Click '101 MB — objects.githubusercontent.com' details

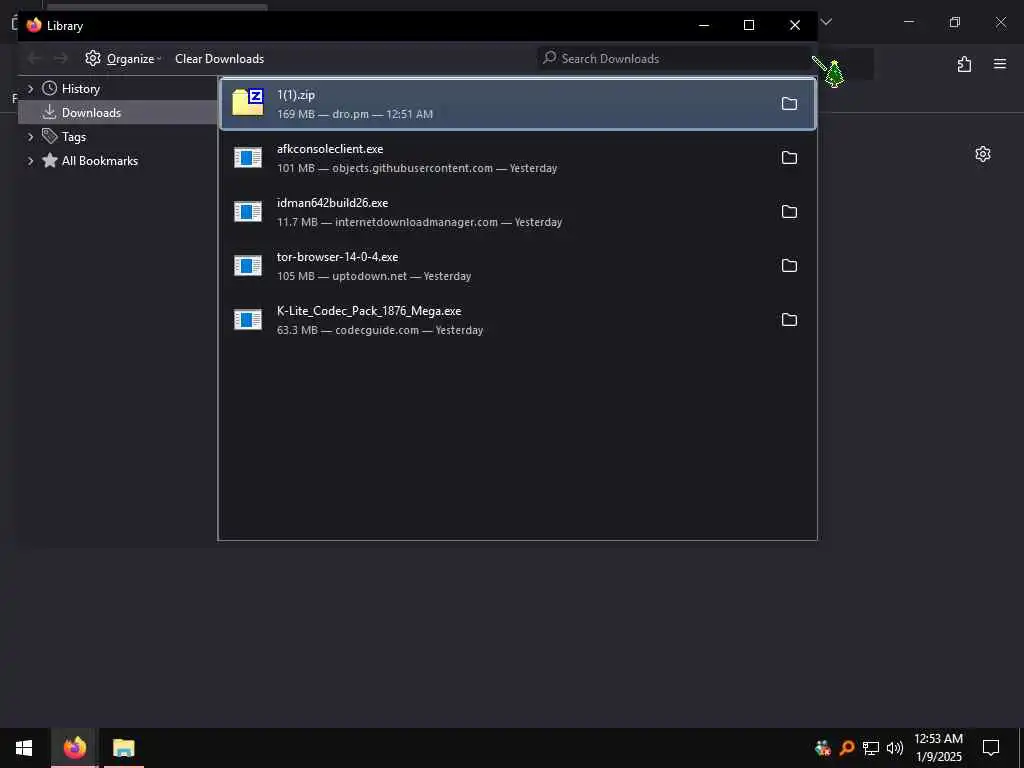(x=385, y=168)
